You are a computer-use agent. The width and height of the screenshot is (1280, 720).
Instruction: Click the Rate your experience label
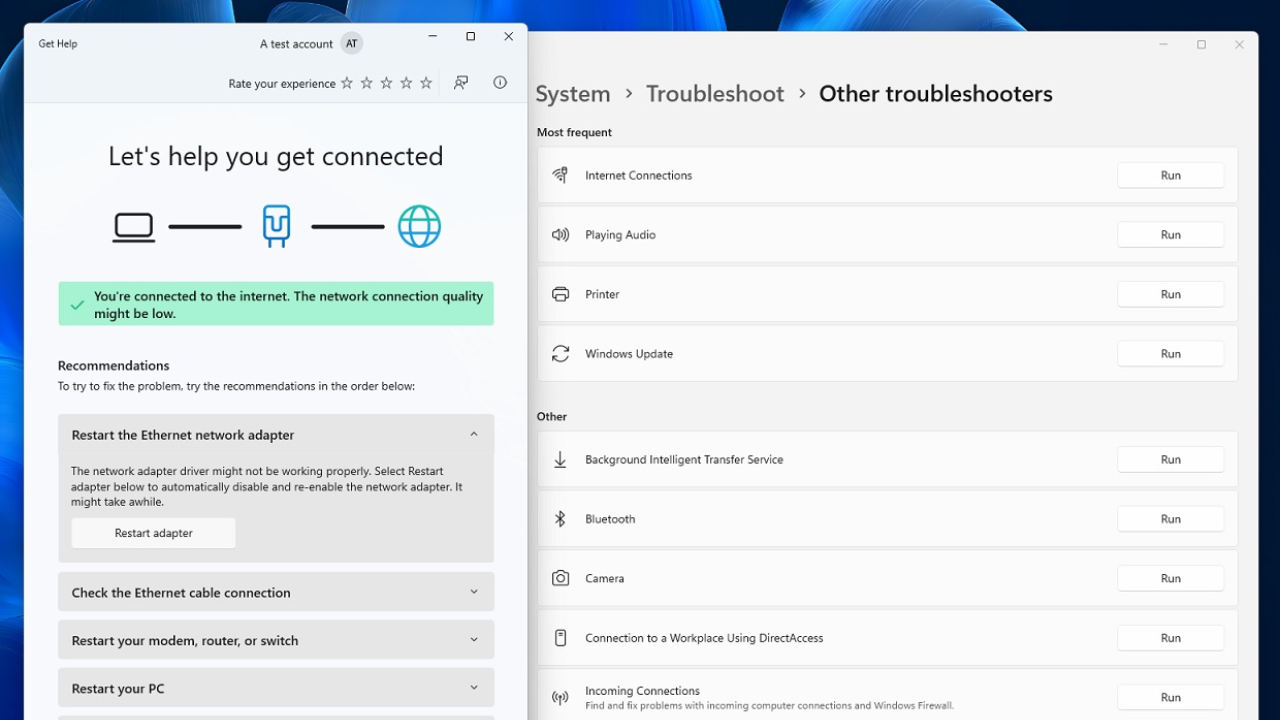[x=282, y=84]
